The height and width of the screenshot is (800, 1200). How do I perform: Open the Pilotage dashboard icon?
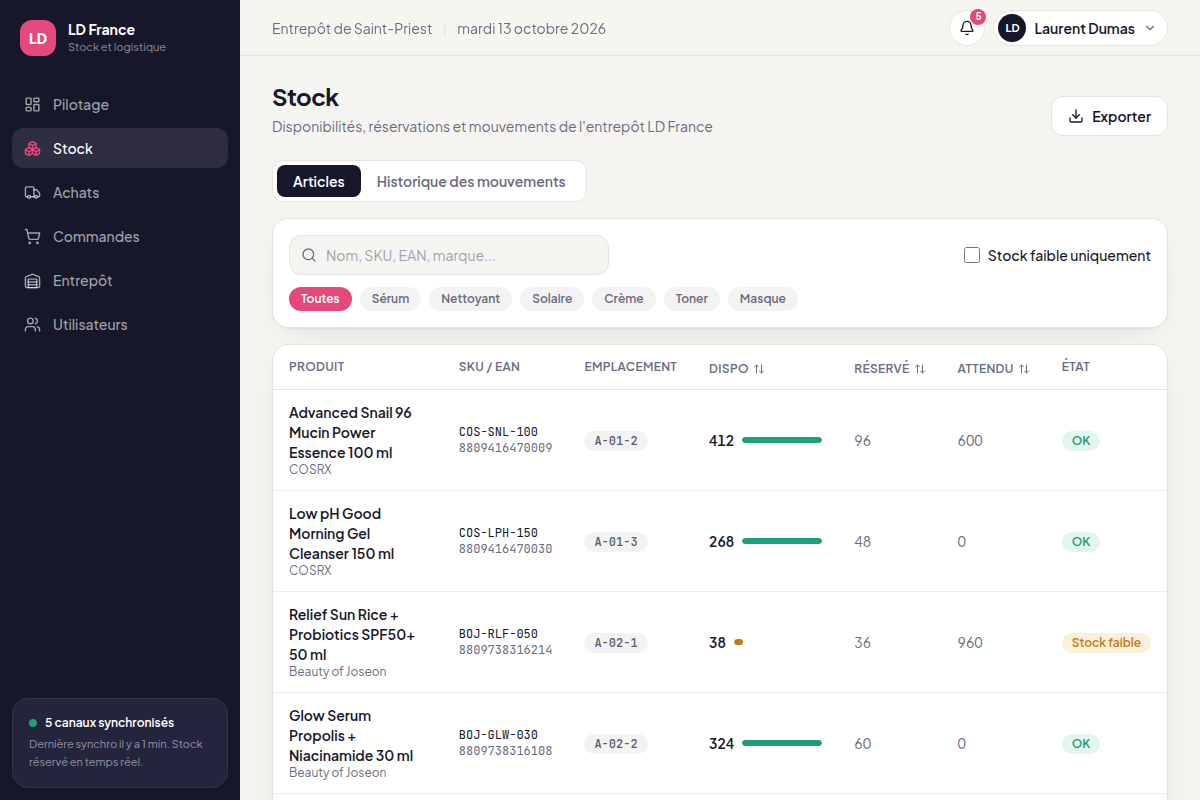pos(33,105)
